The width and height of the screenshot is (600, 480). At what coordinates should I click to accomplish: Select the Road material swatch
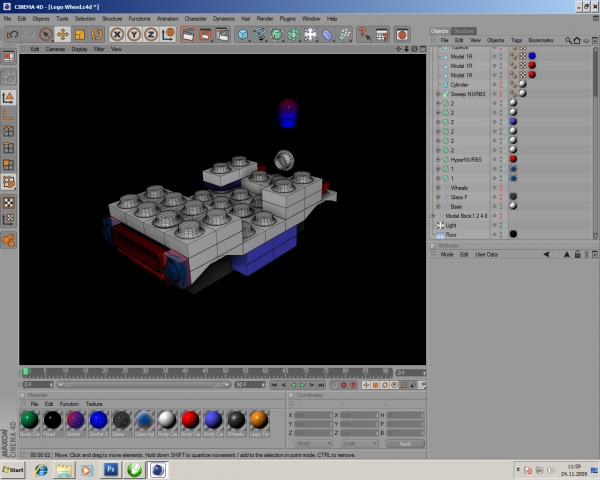(52, 423)
